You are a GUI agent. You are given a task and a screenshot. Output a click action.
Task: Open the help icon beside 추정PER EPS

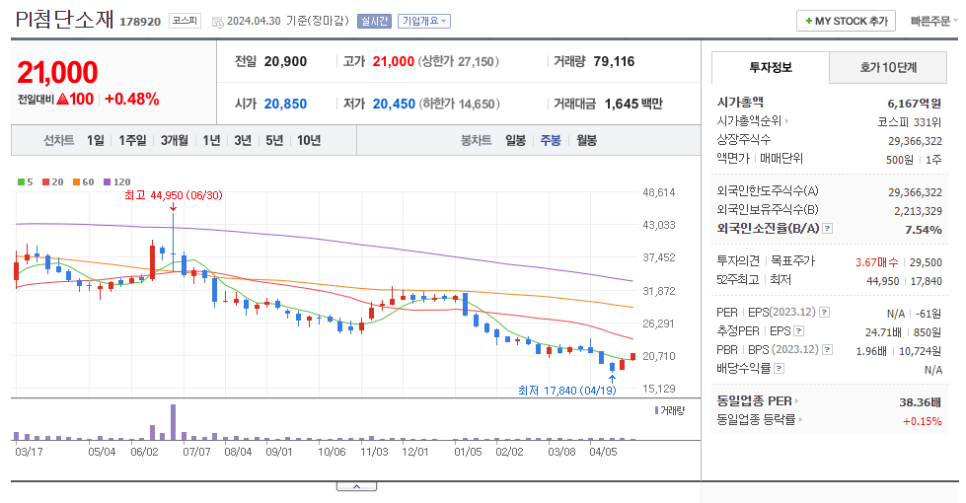[x=799, y=331]
